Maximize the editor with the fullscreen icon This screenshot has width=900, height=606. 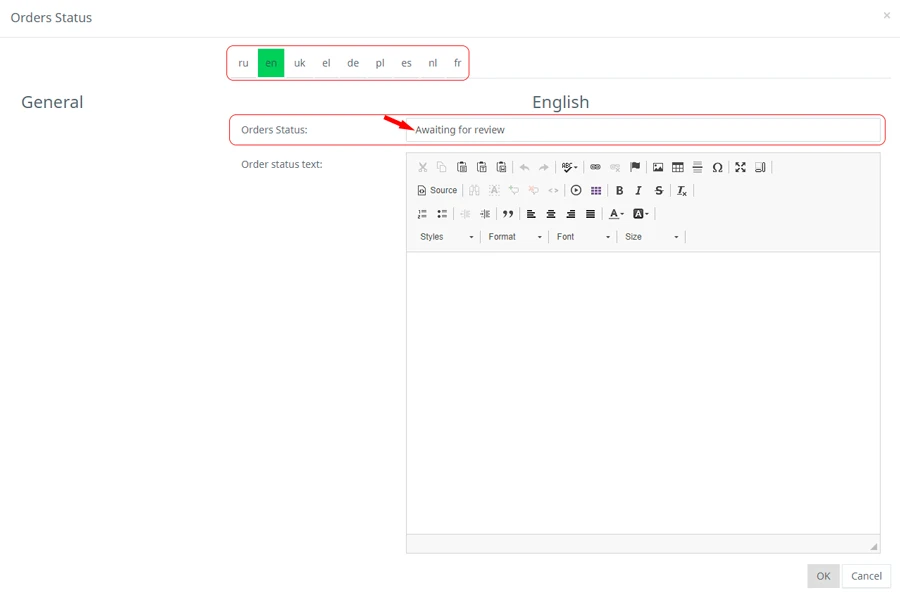pyautogui.click(x=741, y=167)
